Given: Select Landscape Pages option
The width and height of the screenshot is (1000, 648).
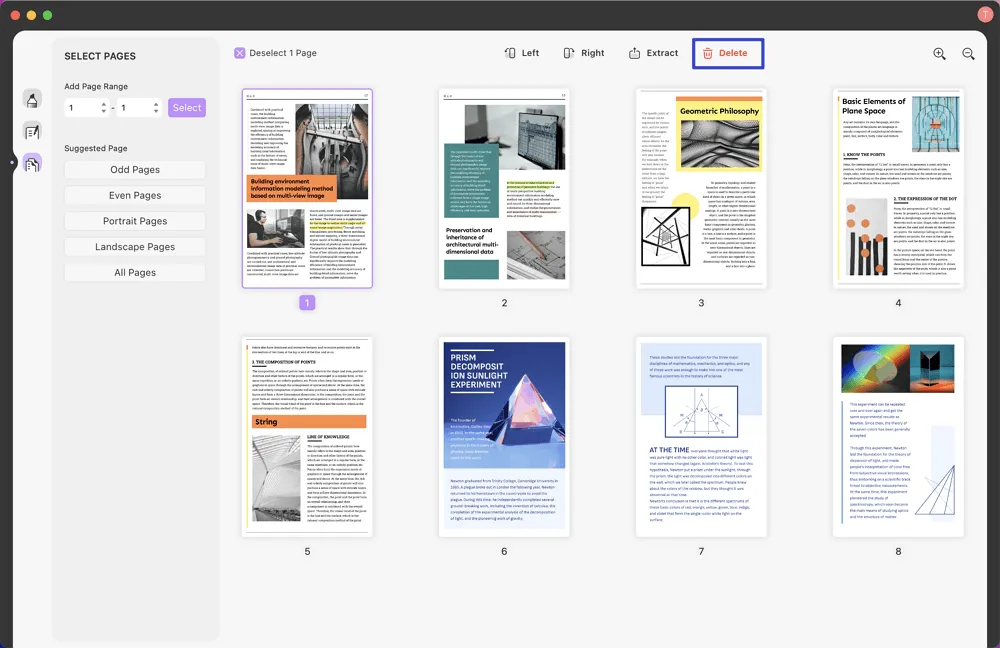Looking at the screenshot, I should coord(135,247).
